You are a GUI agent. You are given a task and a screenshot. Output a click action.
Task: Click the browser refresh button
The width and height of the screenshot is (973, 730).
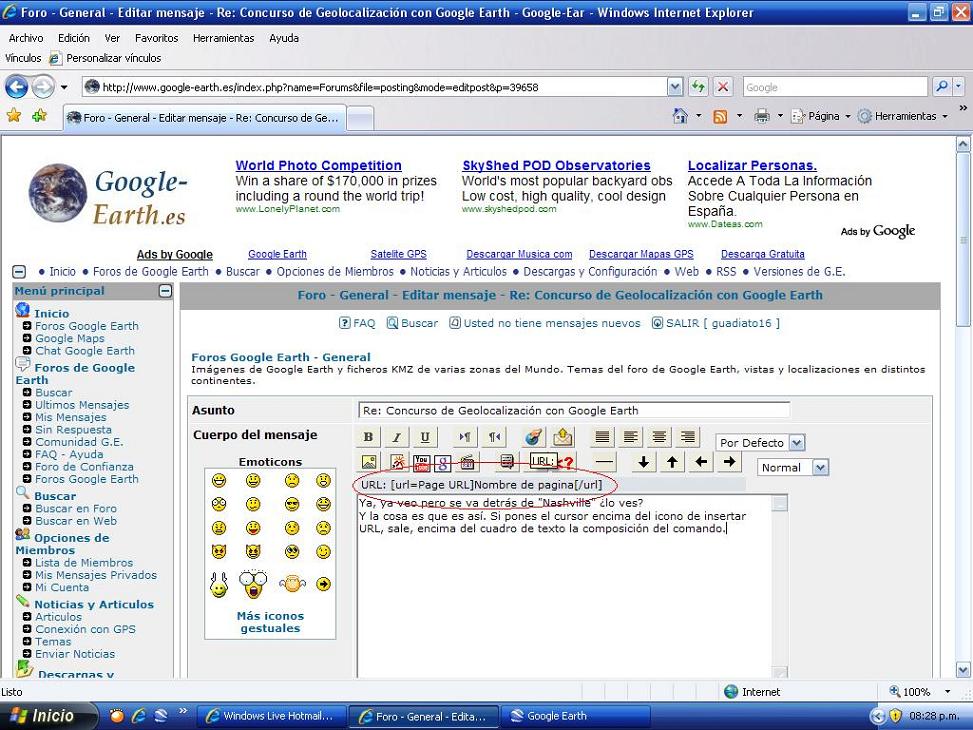[699, 87]
